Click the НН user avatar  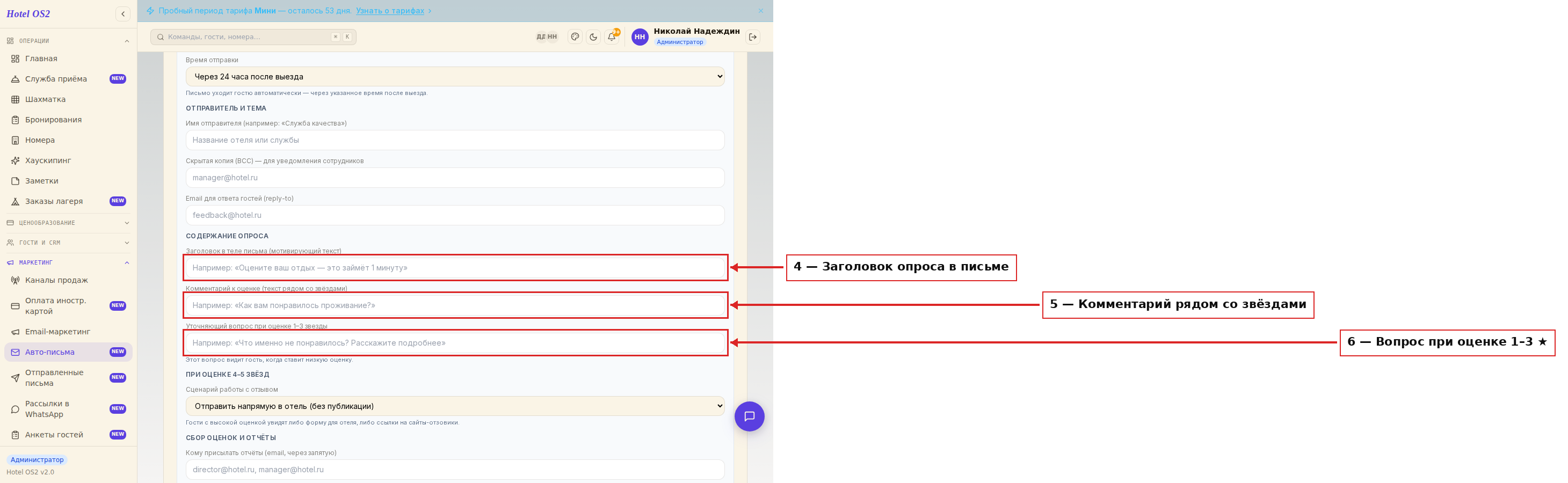[640, 37]
